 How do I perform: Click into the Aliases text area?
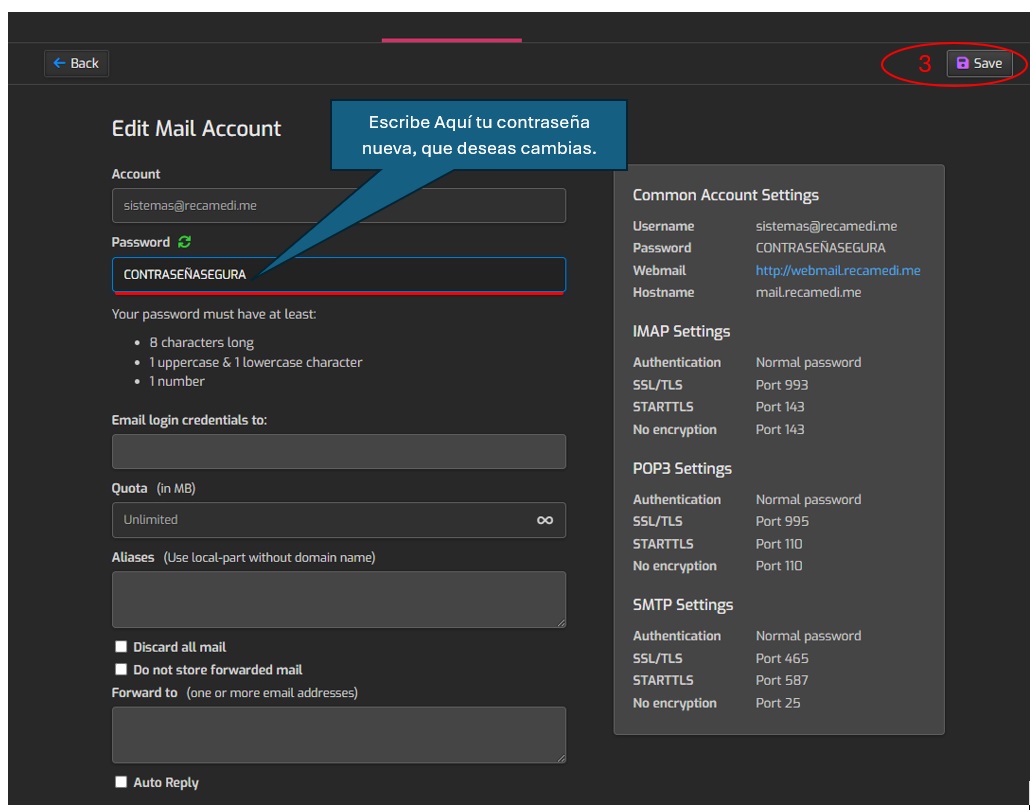coord(339,599)
